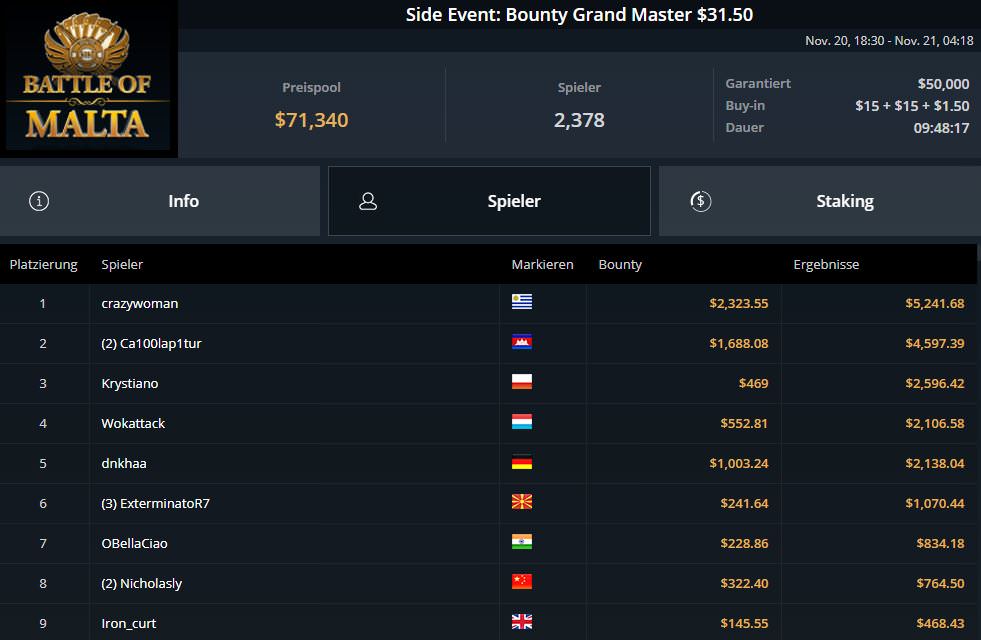The image size is (981, 640).
Task: Click the Battle of Malta logo
Action: click(x=88, y=79)
